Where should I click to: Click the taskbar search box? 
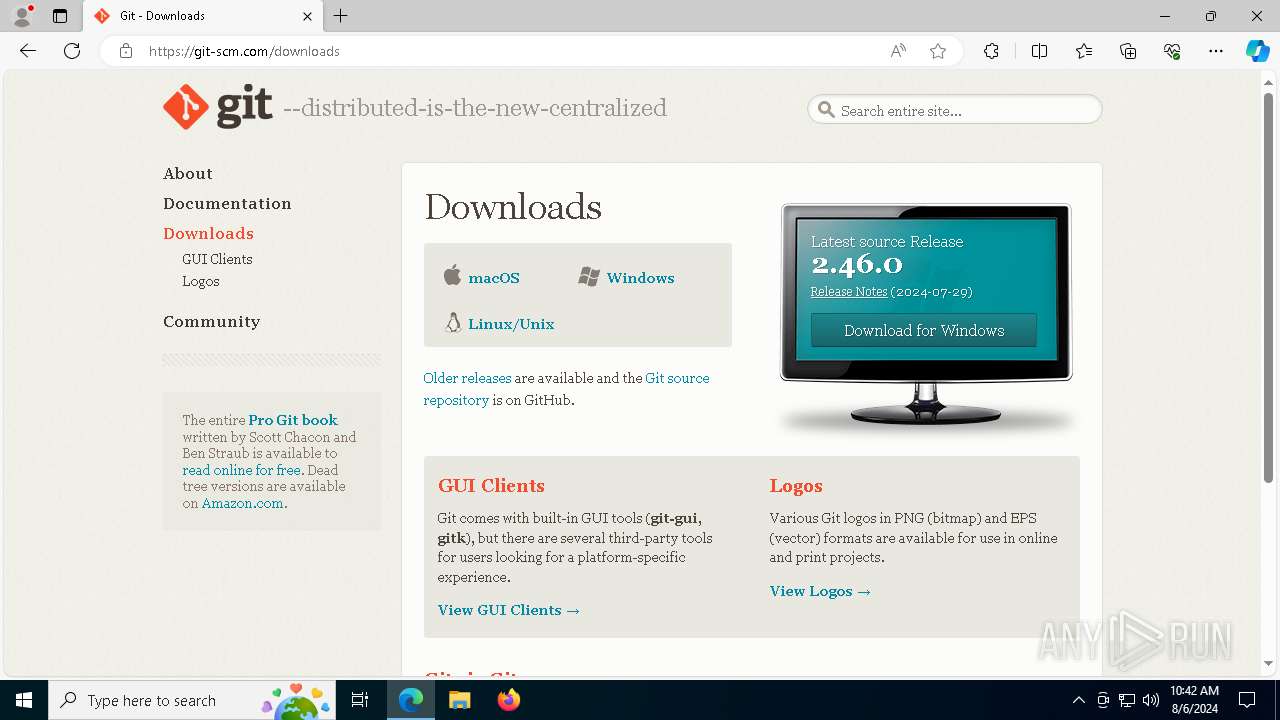coord(192,700)
